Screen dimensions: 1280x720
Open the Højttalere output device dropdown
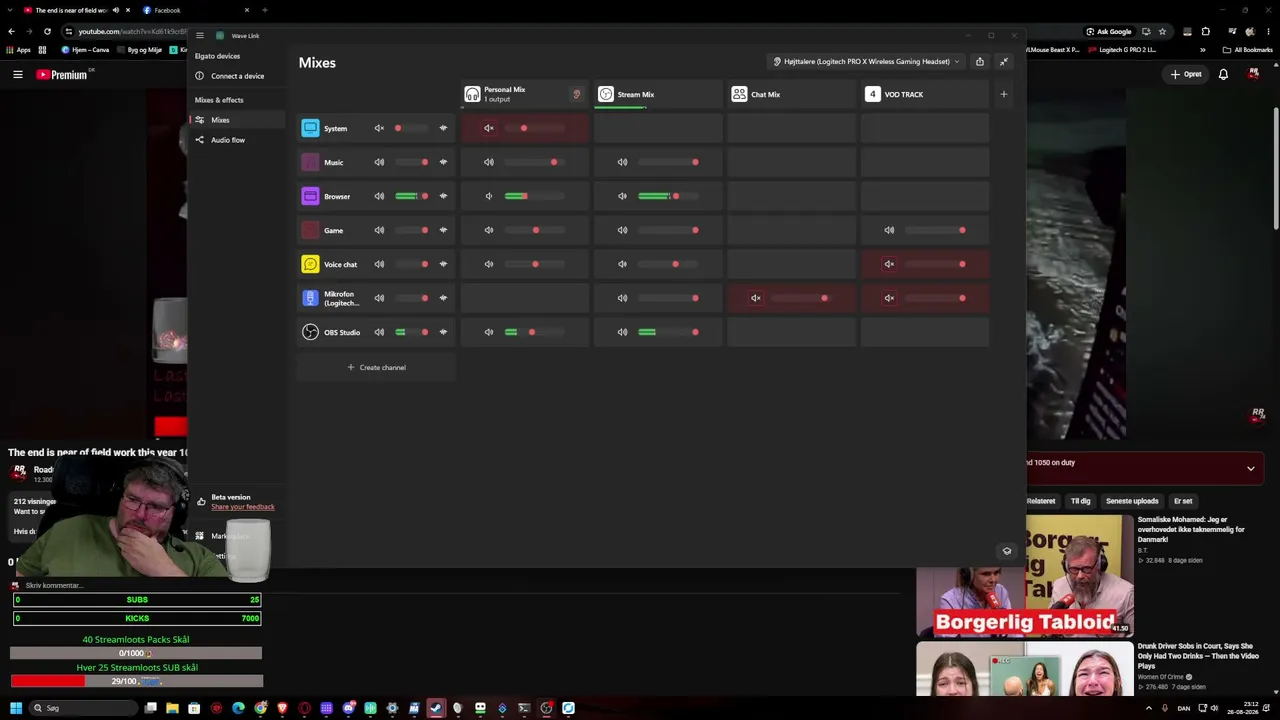[x=866, y=62]
